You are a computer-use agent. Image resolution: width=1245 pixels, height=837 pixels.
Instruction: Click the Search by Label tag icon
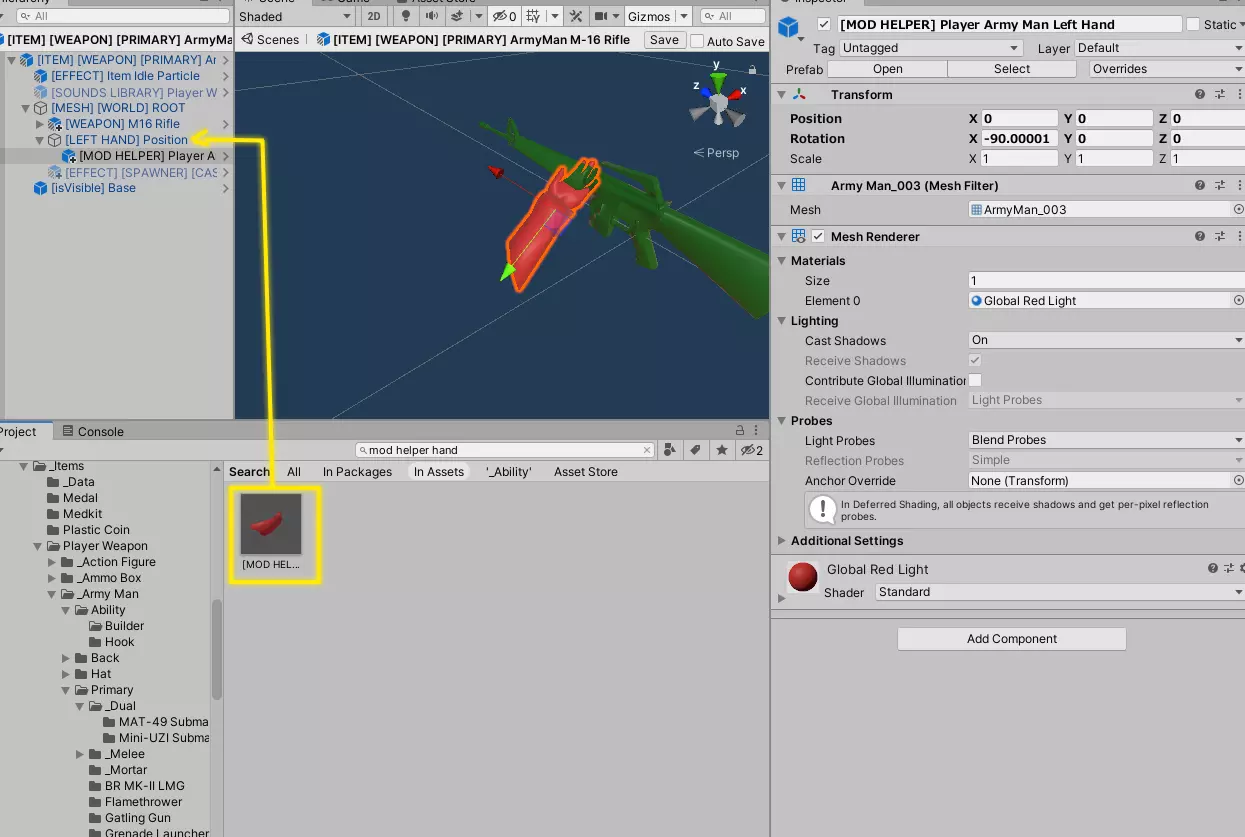pyautogui.click(x=696, y=450)
